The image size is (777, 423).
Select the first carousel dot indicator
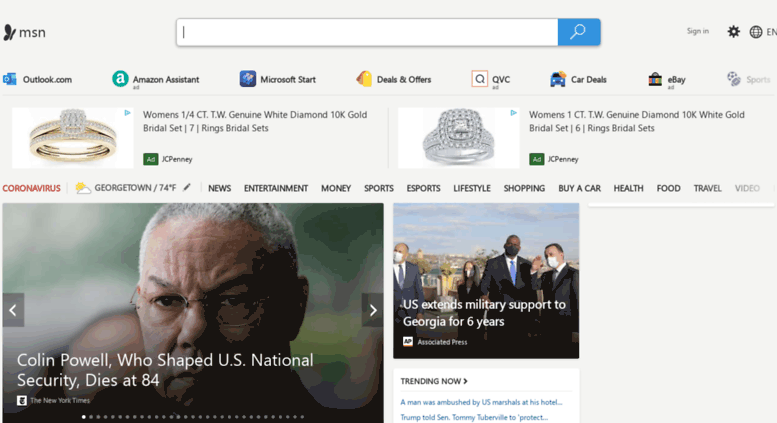click(x=83, y=417)
